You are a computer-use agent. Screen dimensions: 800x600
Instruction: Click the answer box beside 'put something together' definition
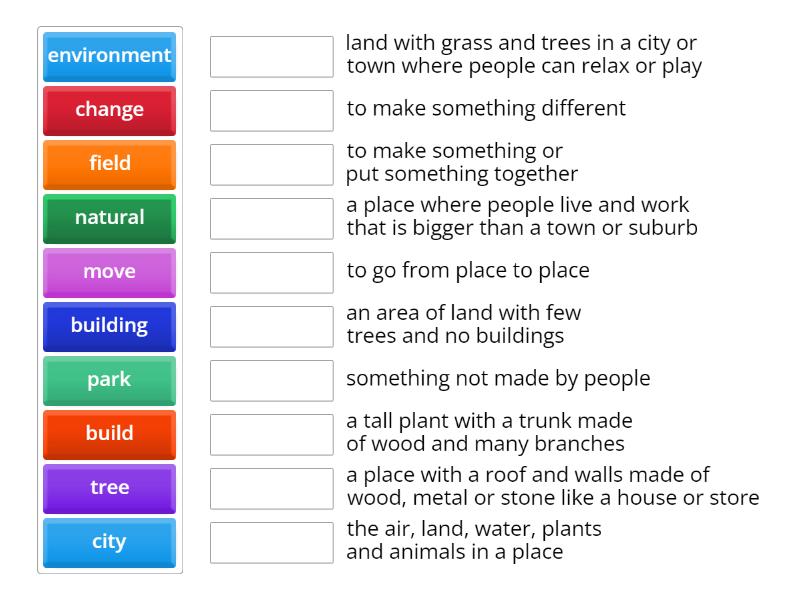(271, 165)
